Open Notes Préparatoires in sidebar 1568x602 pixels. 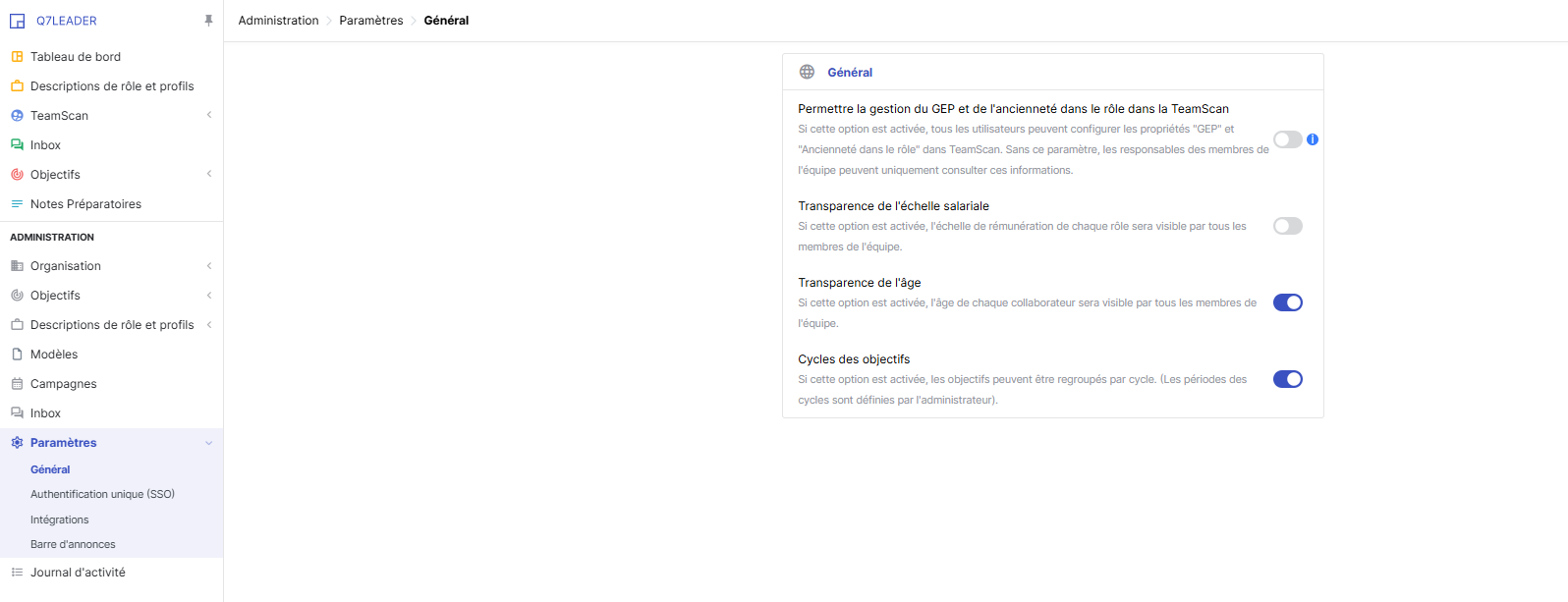pos(85,204)
